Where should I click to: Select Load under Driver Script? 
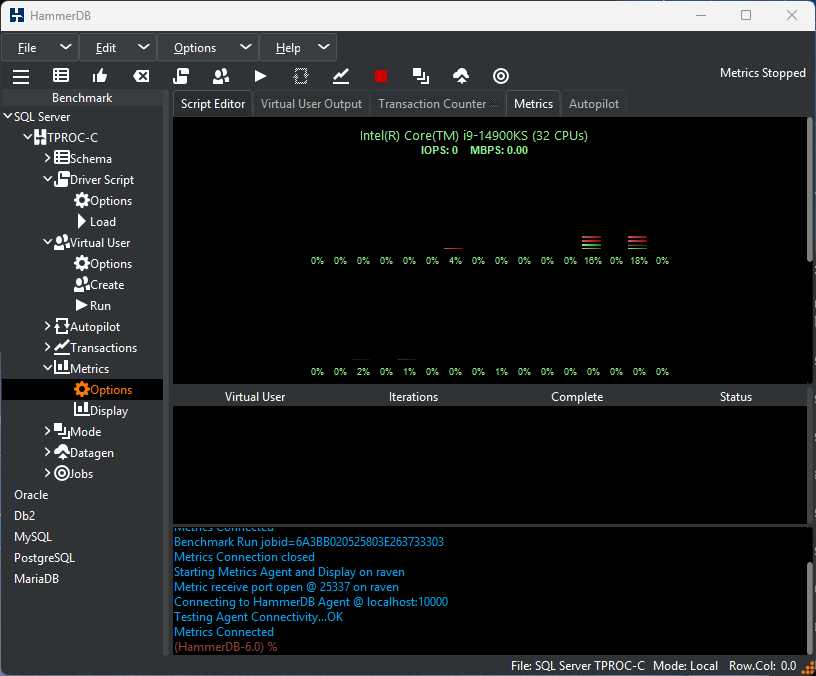(x=96, y=222)
